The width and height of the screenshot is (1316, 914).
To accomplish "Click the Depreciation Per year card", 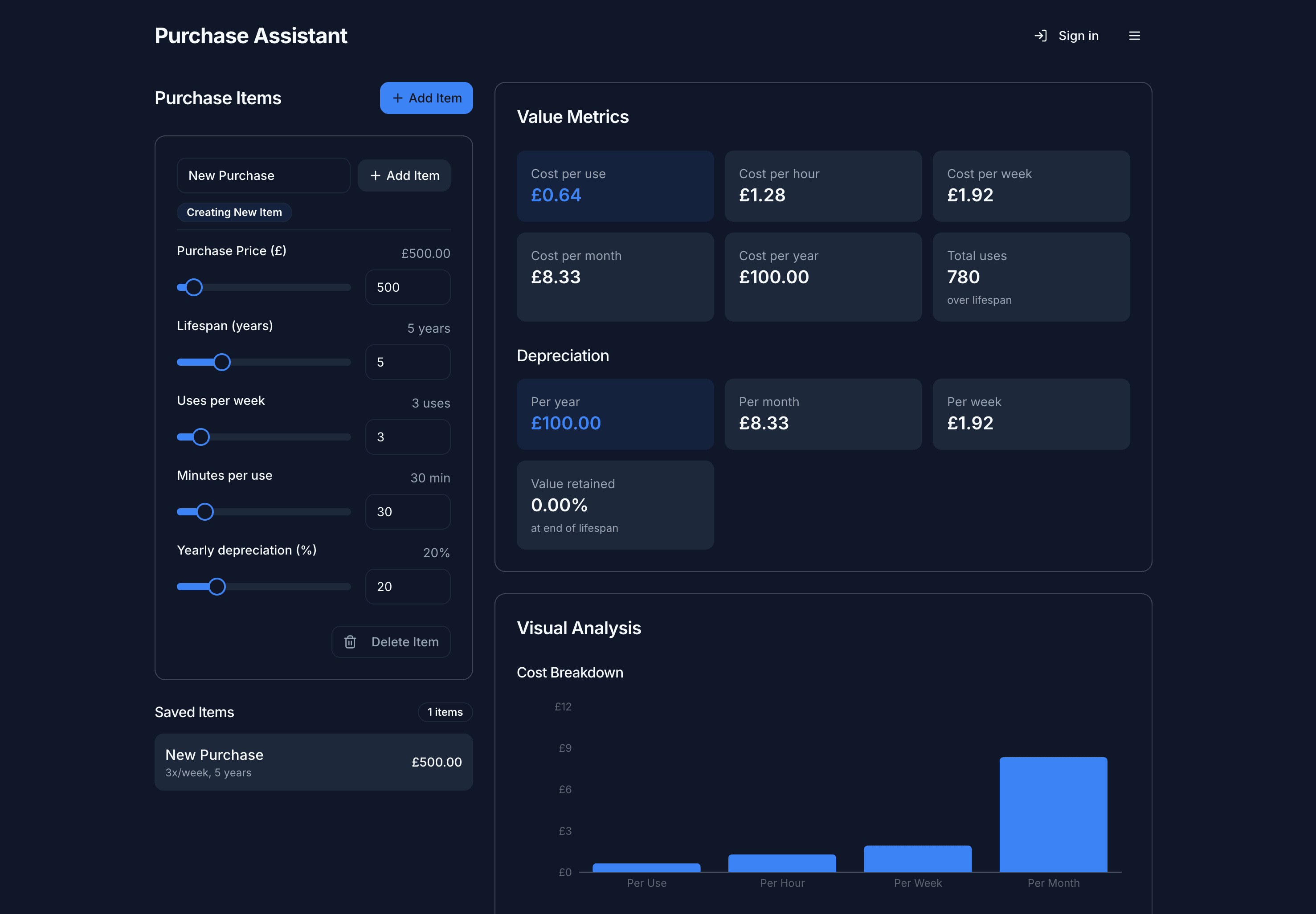I will (x=615, y=414).
